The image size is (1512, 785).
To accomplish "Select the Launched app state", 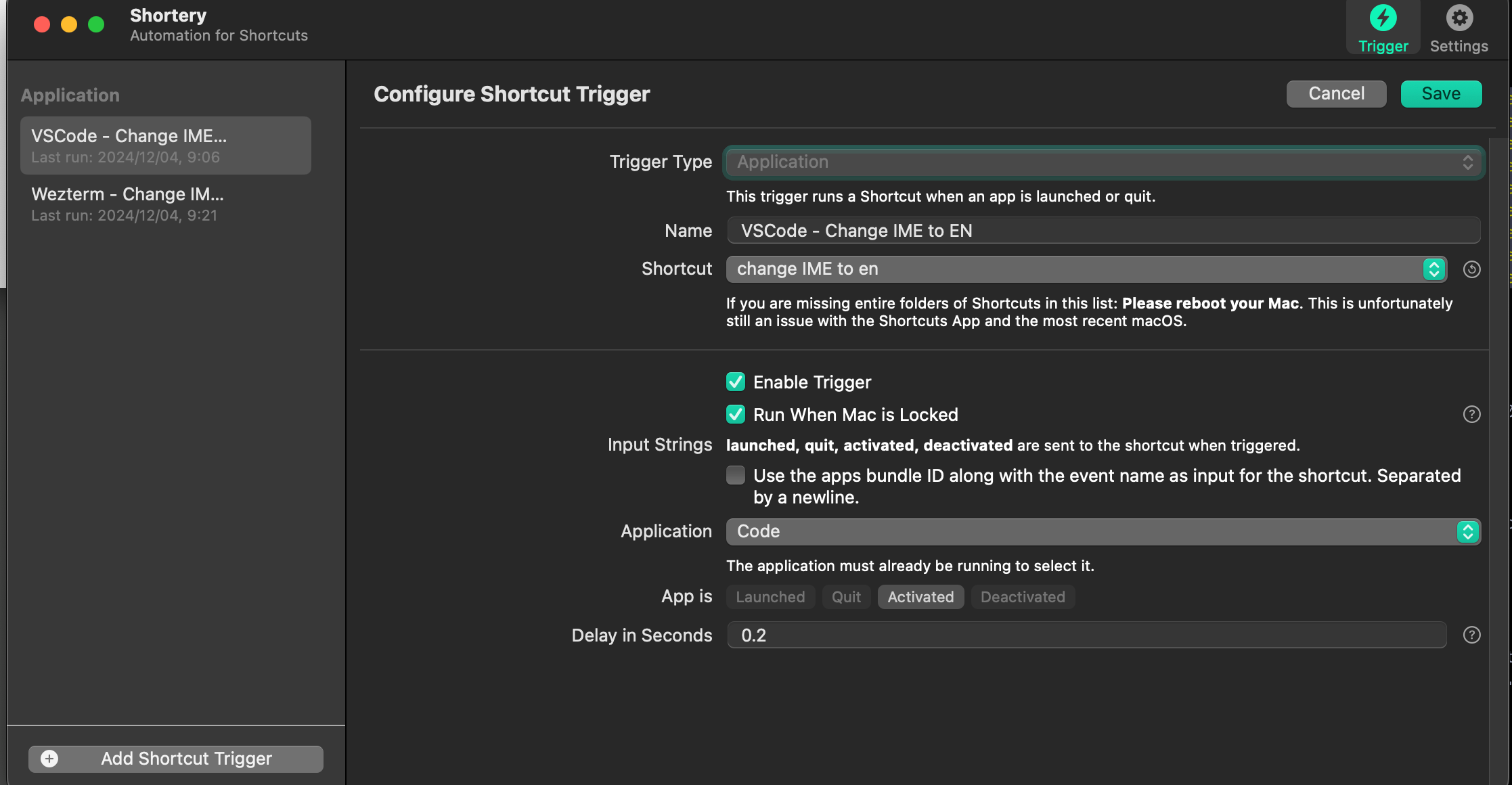I will 770,598.
